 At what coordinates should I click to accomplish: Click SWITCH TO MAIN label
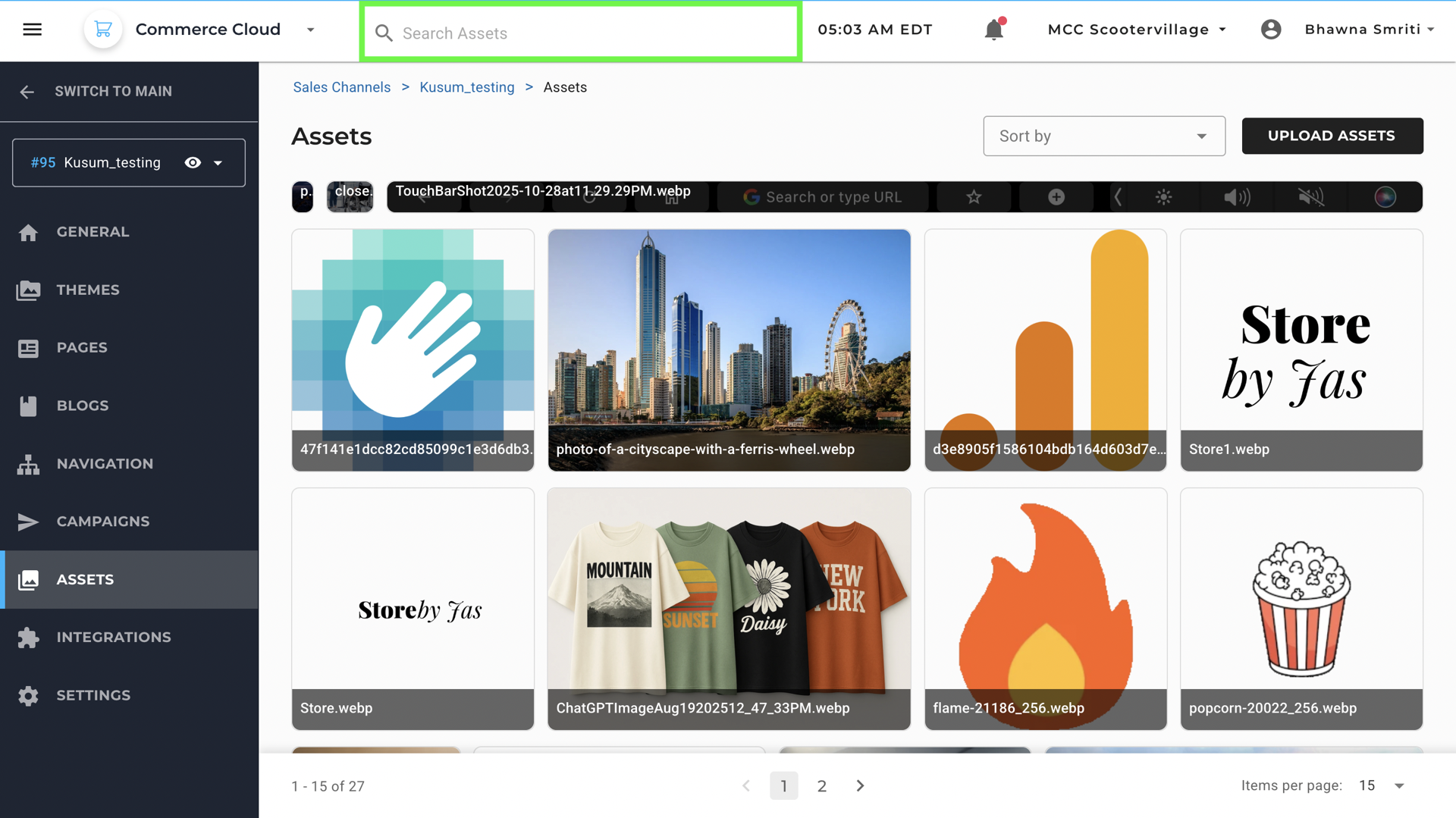(114, 92)
